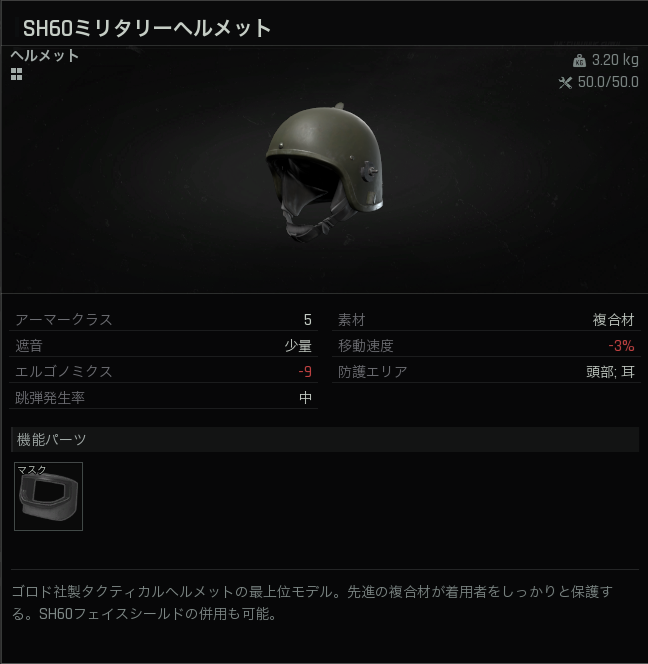Click the ヘルメット category label
The image size is (648, 664).
(45, 55)
